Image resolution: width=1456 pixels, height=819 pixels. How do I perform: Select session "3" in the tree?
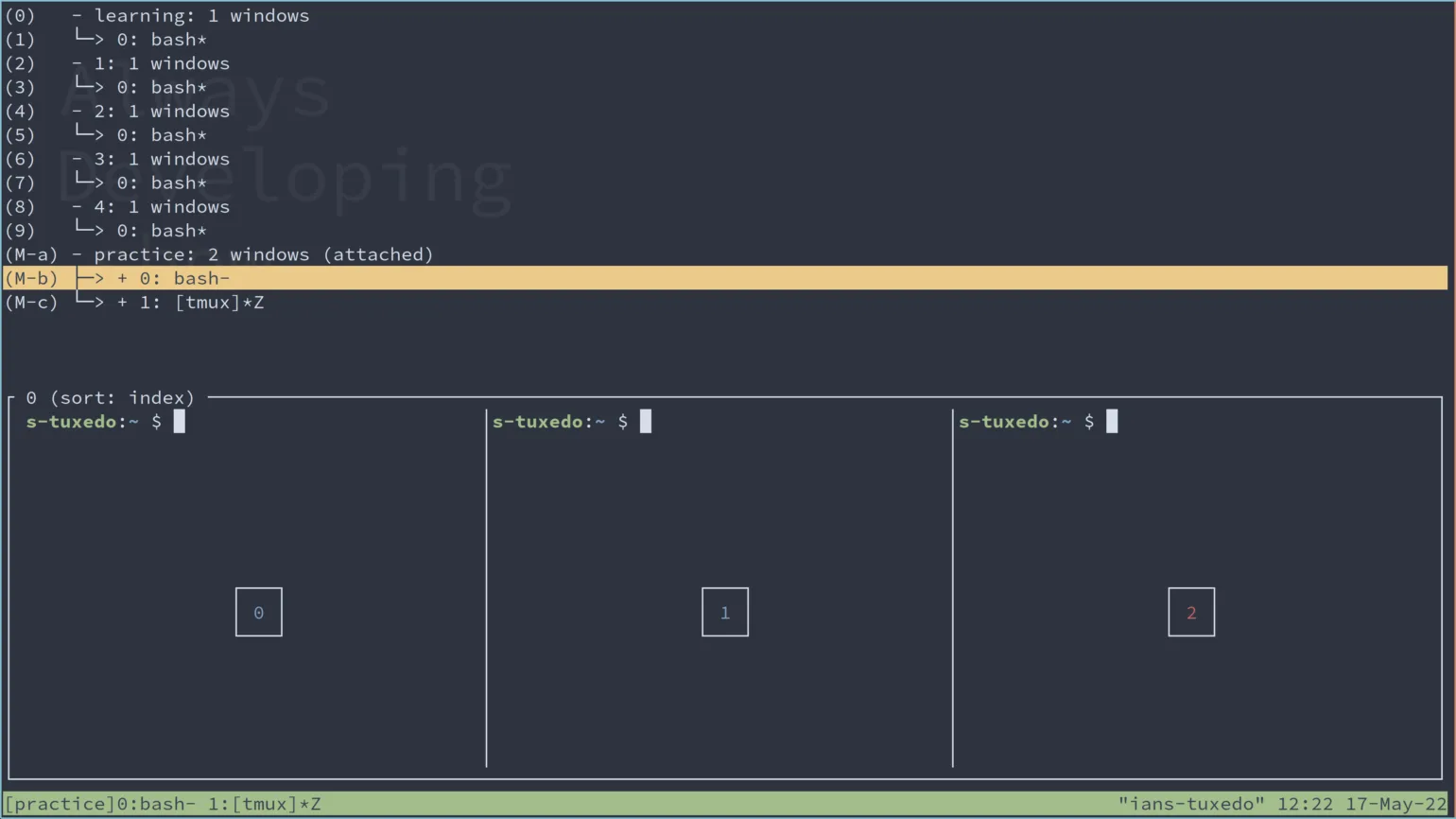click(x=161, y=159)
